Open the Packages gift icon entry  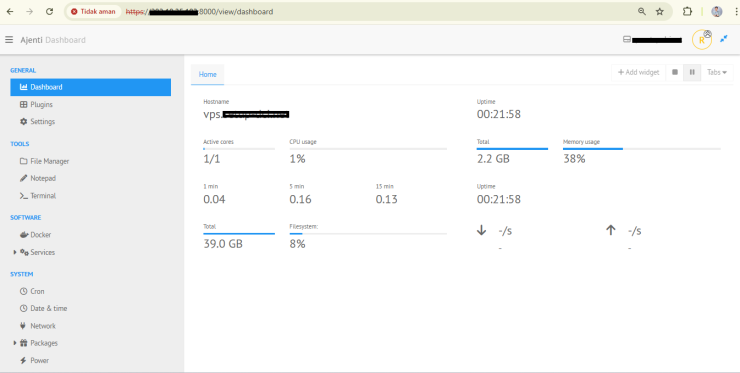tap(39, 343)
